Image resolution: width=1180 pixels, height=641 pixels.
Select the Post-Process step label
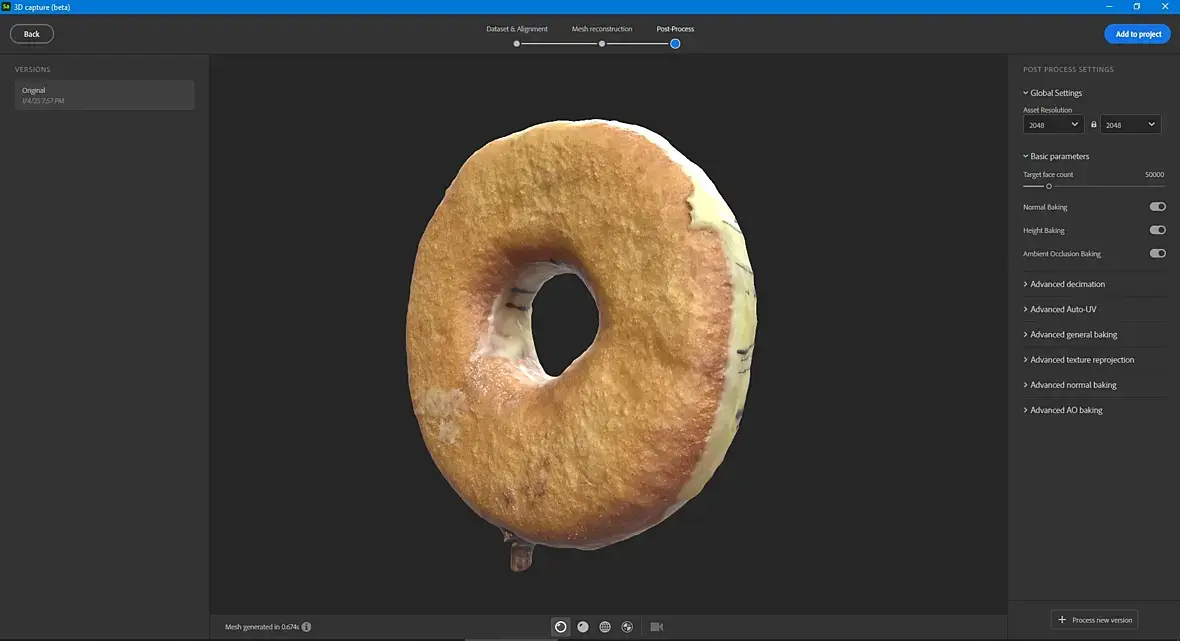[675, 29]
